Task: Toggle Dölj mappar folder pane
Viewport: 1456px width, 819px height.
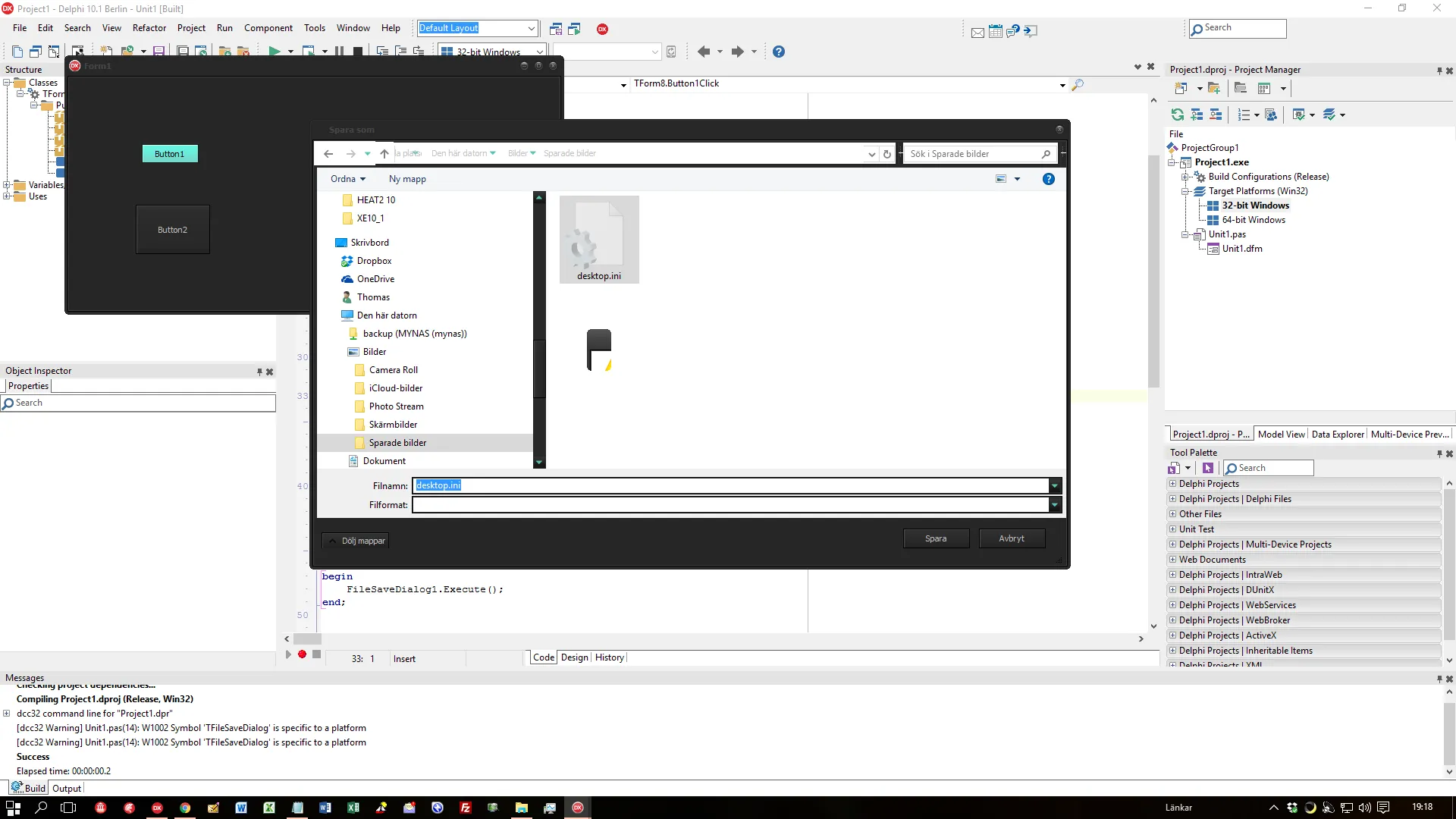Action: point(356,541)
